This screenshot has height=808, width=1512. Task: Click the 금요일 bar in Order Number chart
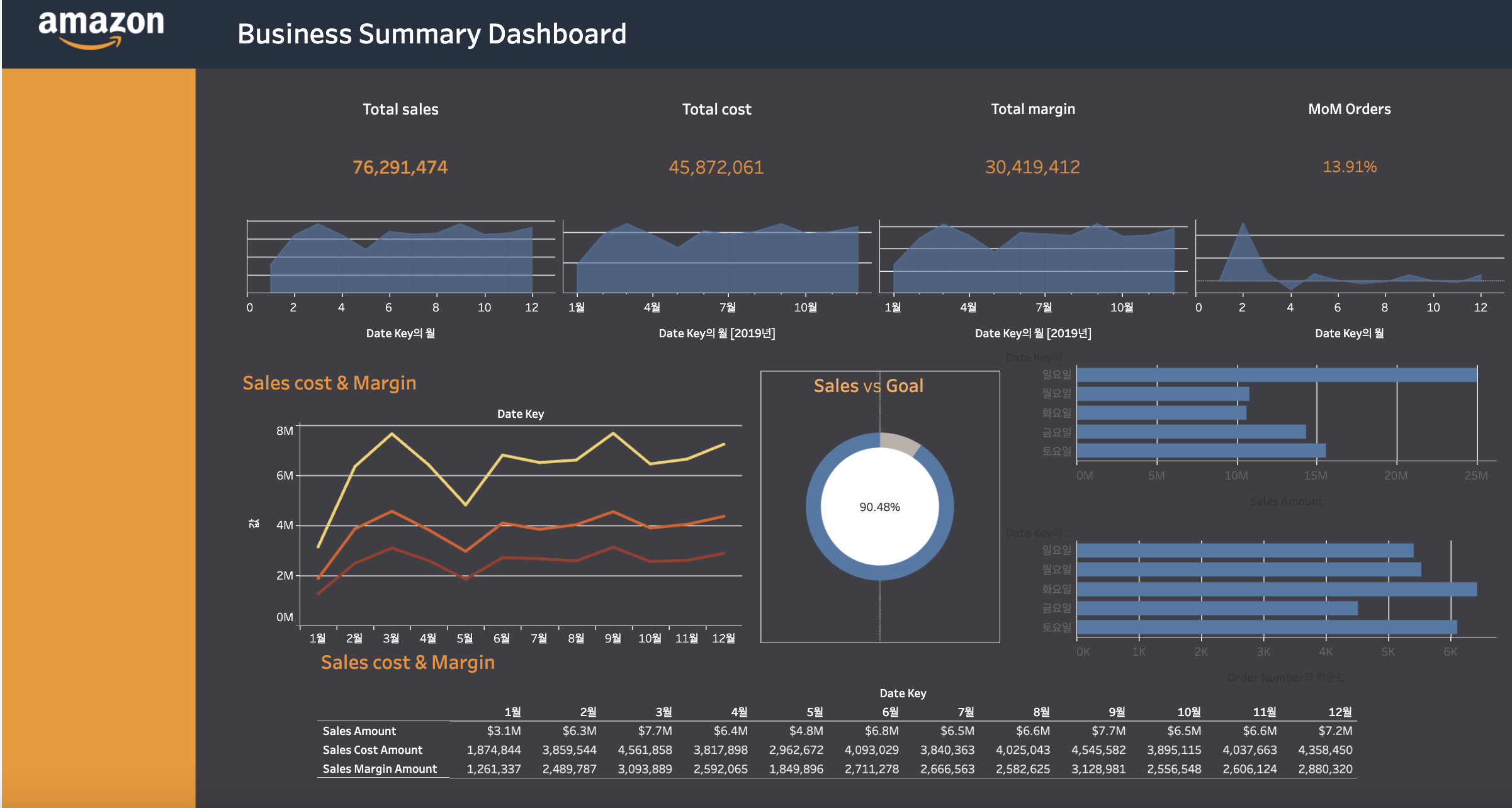1217,608
